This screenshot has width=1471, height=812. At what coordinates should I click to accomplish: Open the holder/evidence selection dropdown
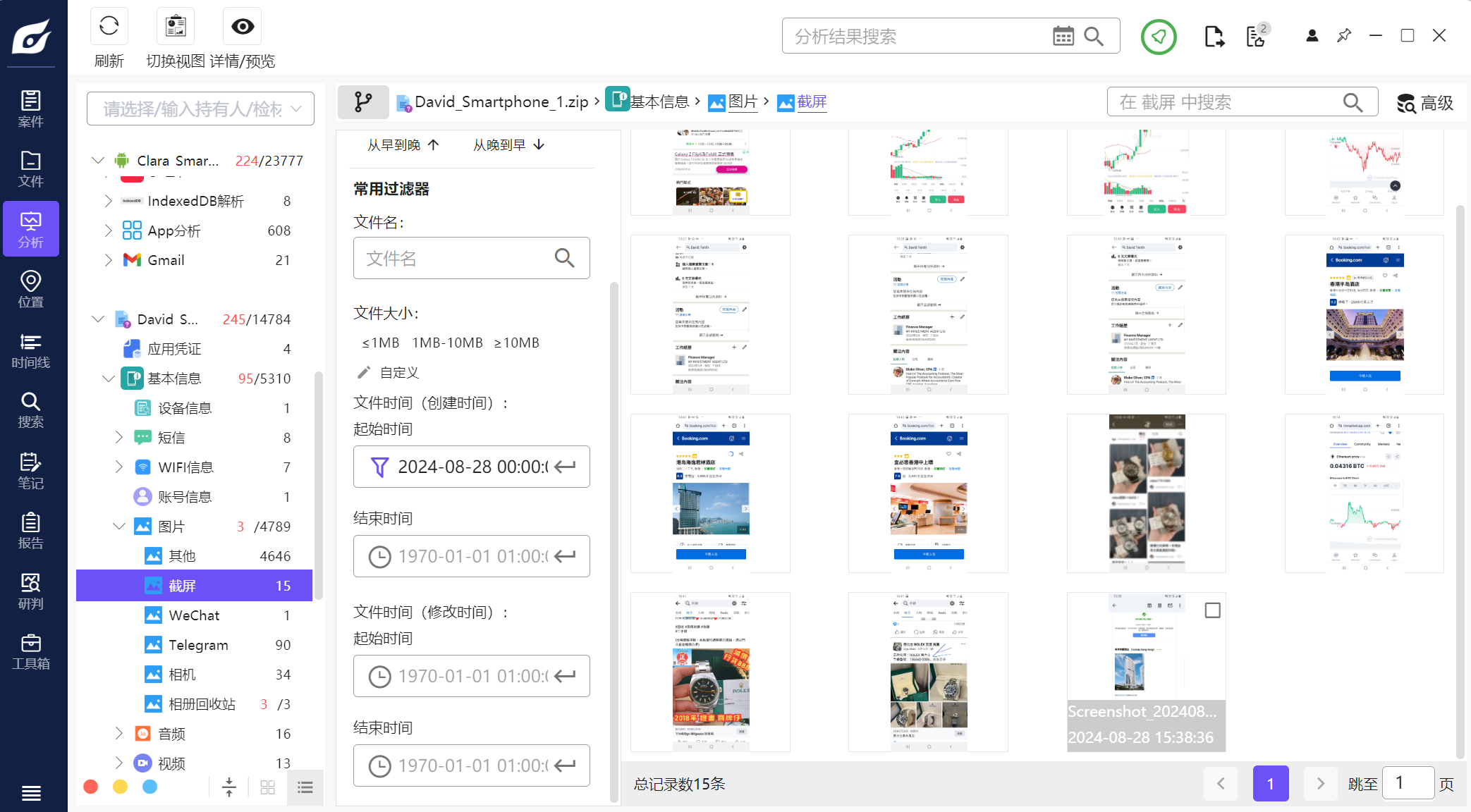pos(200,109)
